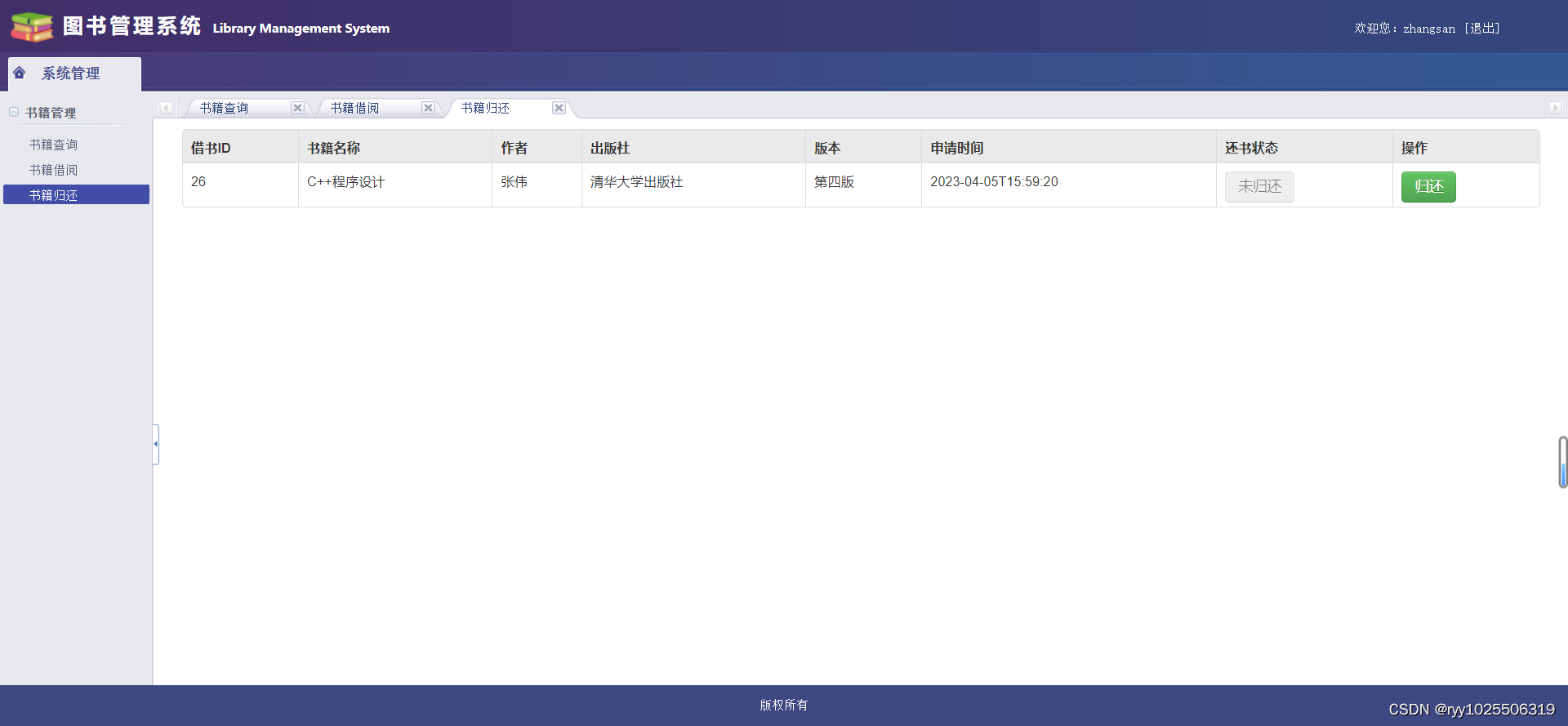The image size is (1568, 726).
Task: Click the username zhangsan
Action: coord(1429,29)
